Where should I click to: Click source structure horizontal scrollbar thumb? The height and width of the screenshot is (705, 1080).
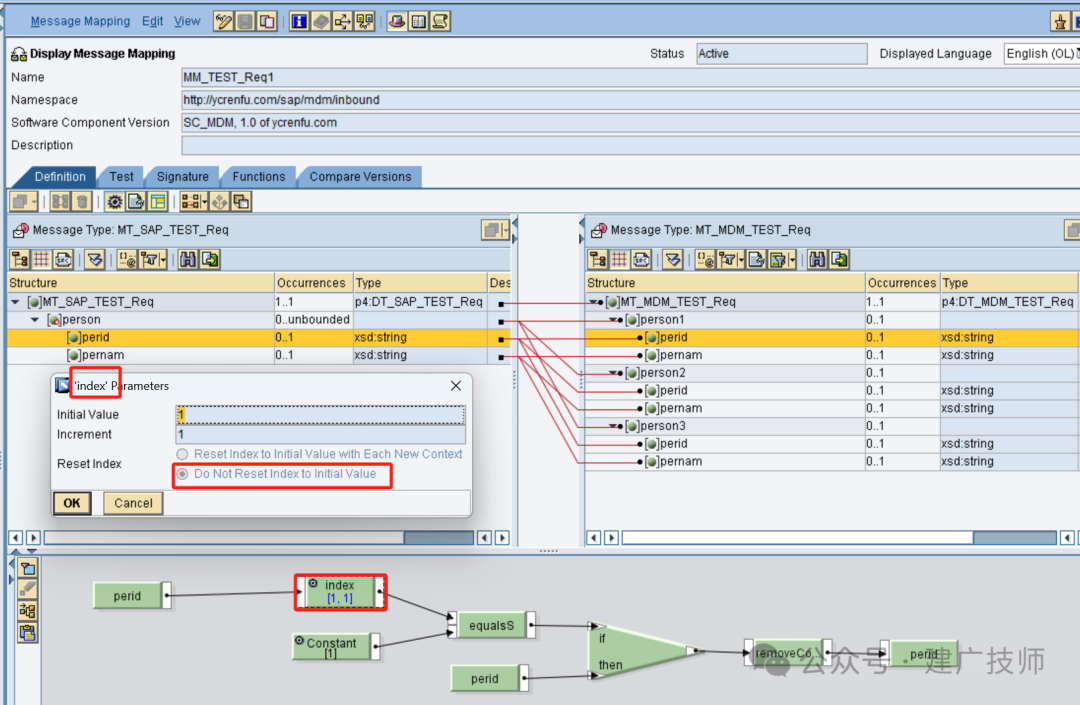pyautogui.click(x=438, y=538)
